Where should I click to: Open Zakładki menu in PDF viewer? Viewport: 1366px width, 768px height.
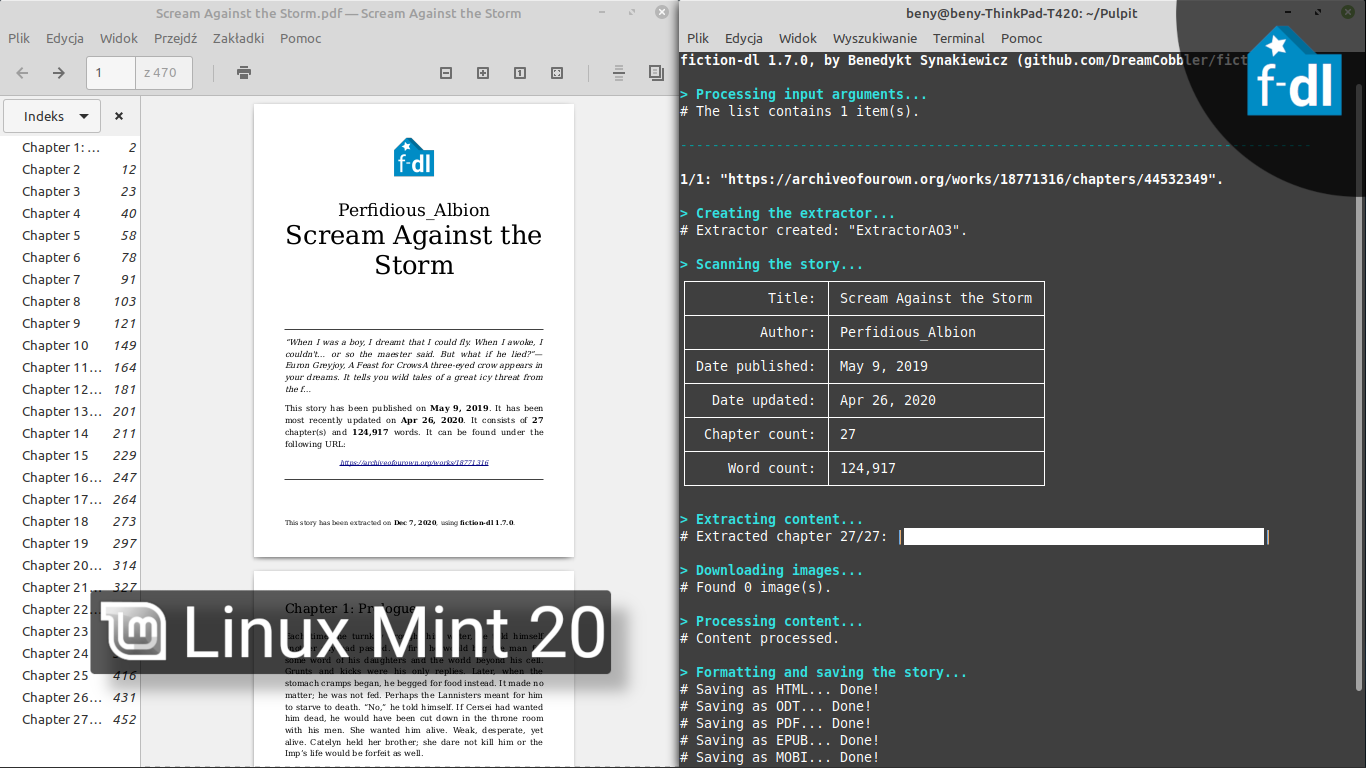239,38
